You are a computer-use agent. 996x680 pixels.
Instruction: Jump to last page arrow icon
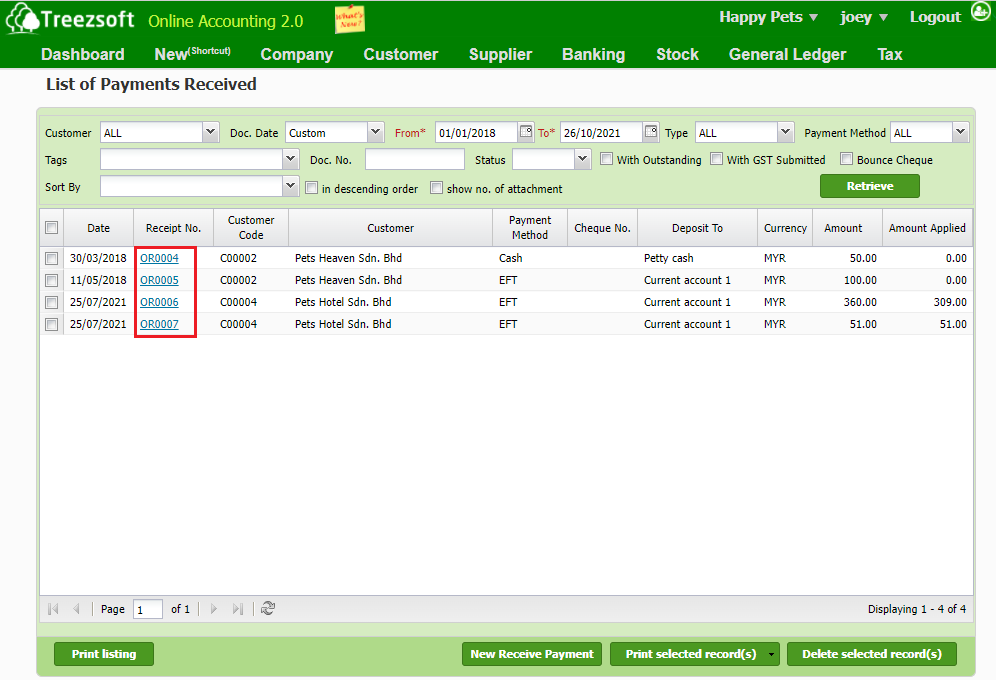(x=238, y=608)
